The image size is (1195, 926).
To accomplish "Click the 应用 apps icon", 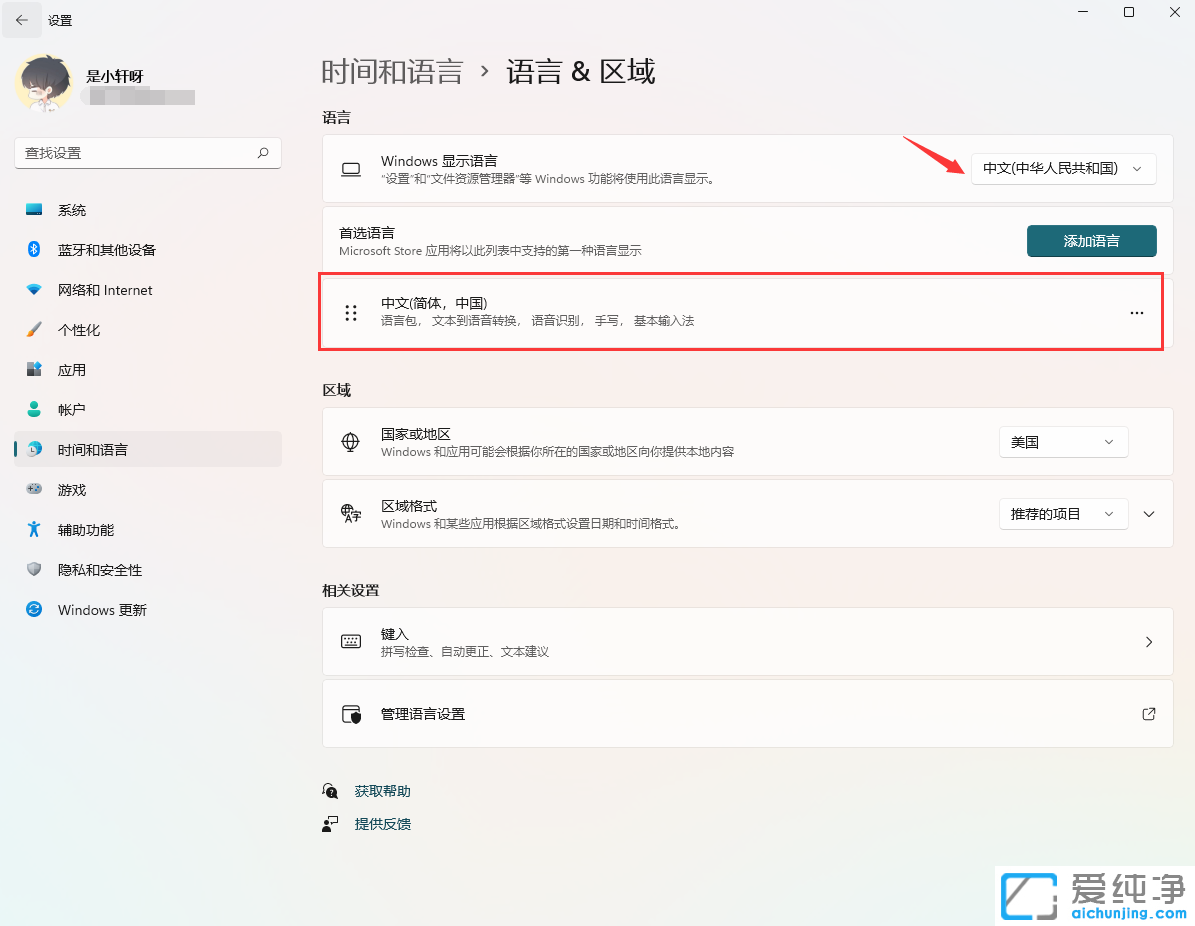I will click(34, 370).
